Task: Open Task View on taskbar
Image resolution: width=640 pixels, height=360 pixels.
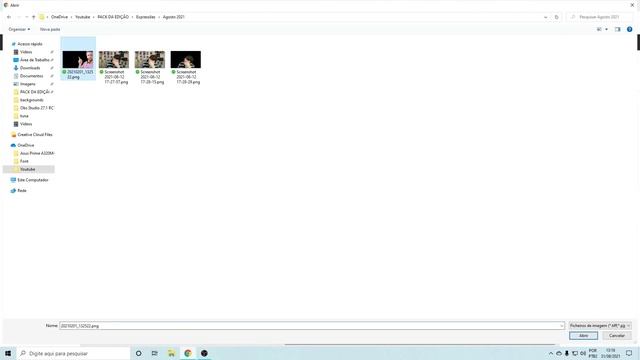Action: (x=155, y=353)
